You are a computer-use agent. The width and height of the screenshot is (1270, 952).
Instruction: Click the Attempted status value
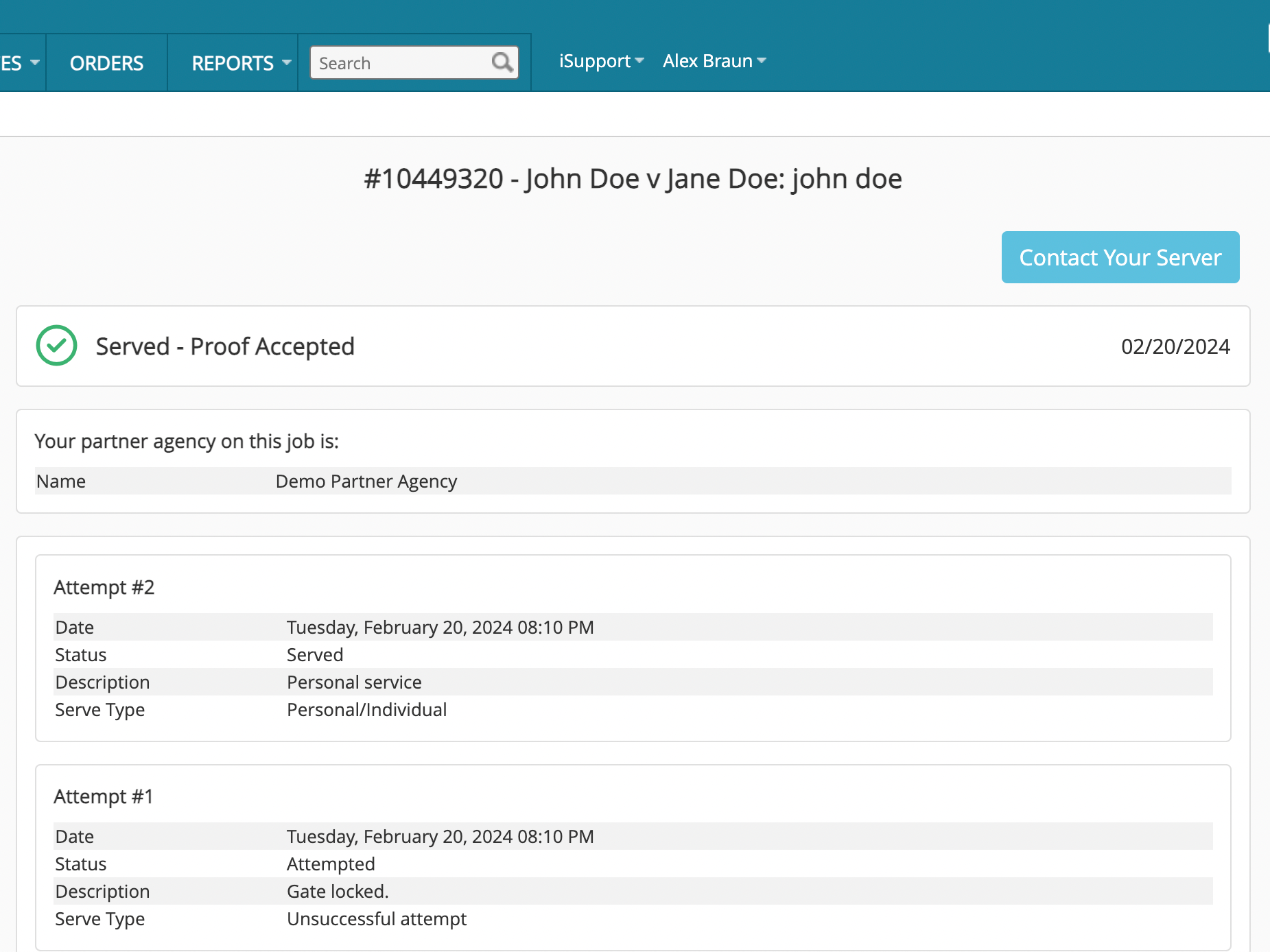pos(331,864)
